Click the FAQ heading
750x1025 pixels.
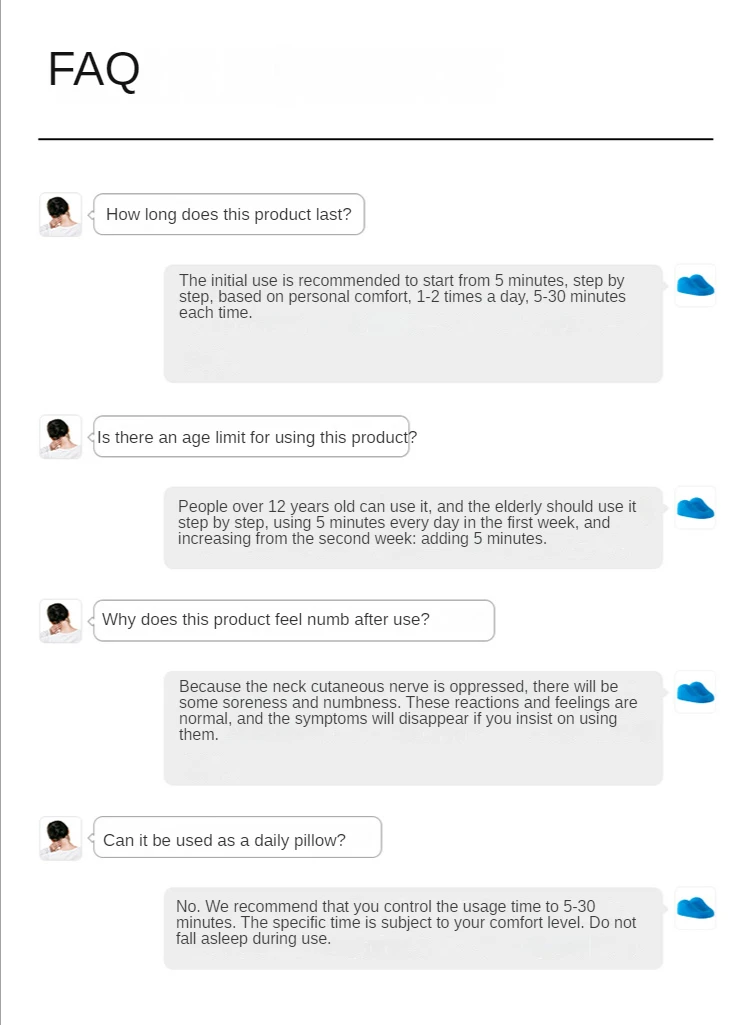pyautogui.click(x=94, y=69)
